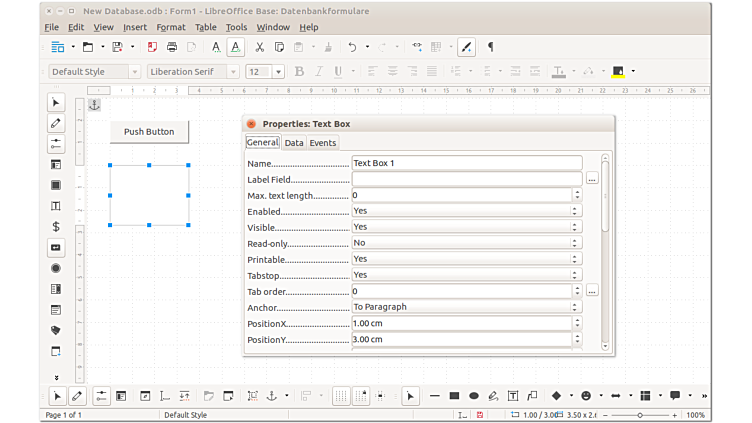This screenshot has height=423, width=752.
Task: Click the anchor icon in bottom toolbar
Action: pyautogui.click(x=270, y=396)
